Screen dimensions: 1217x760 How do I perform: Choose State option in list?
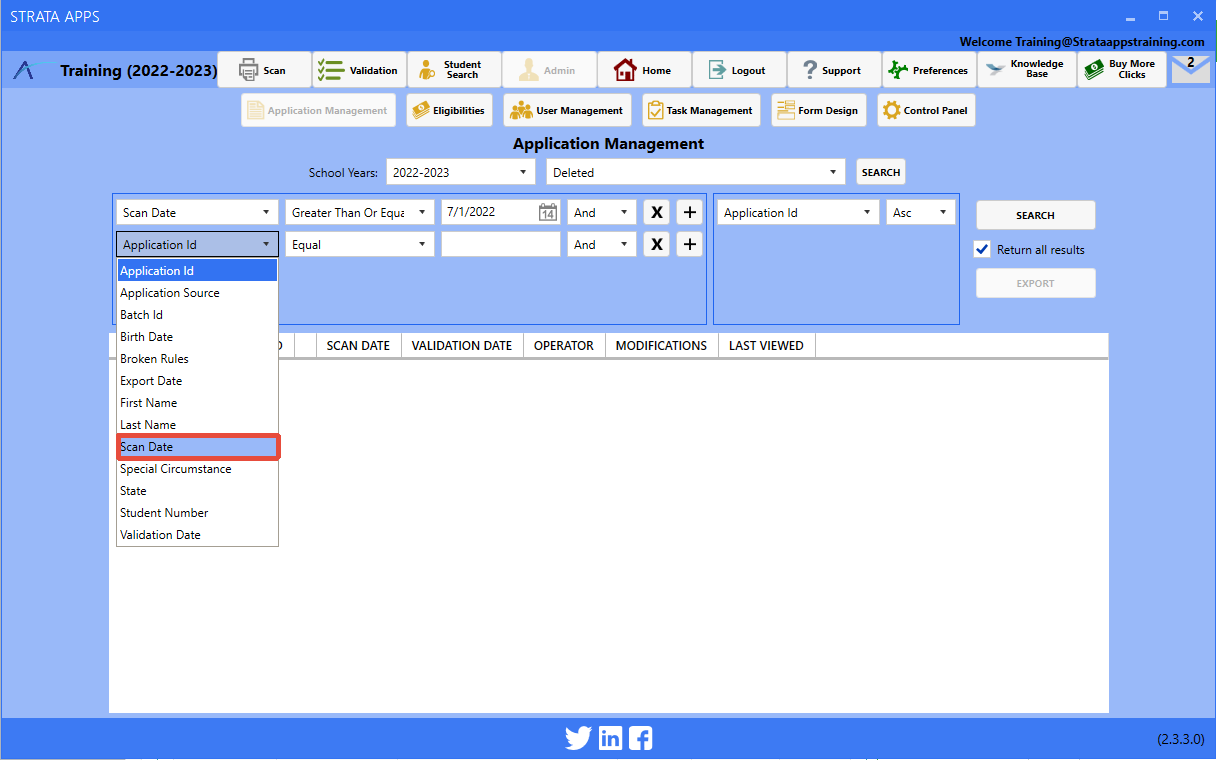197,490
